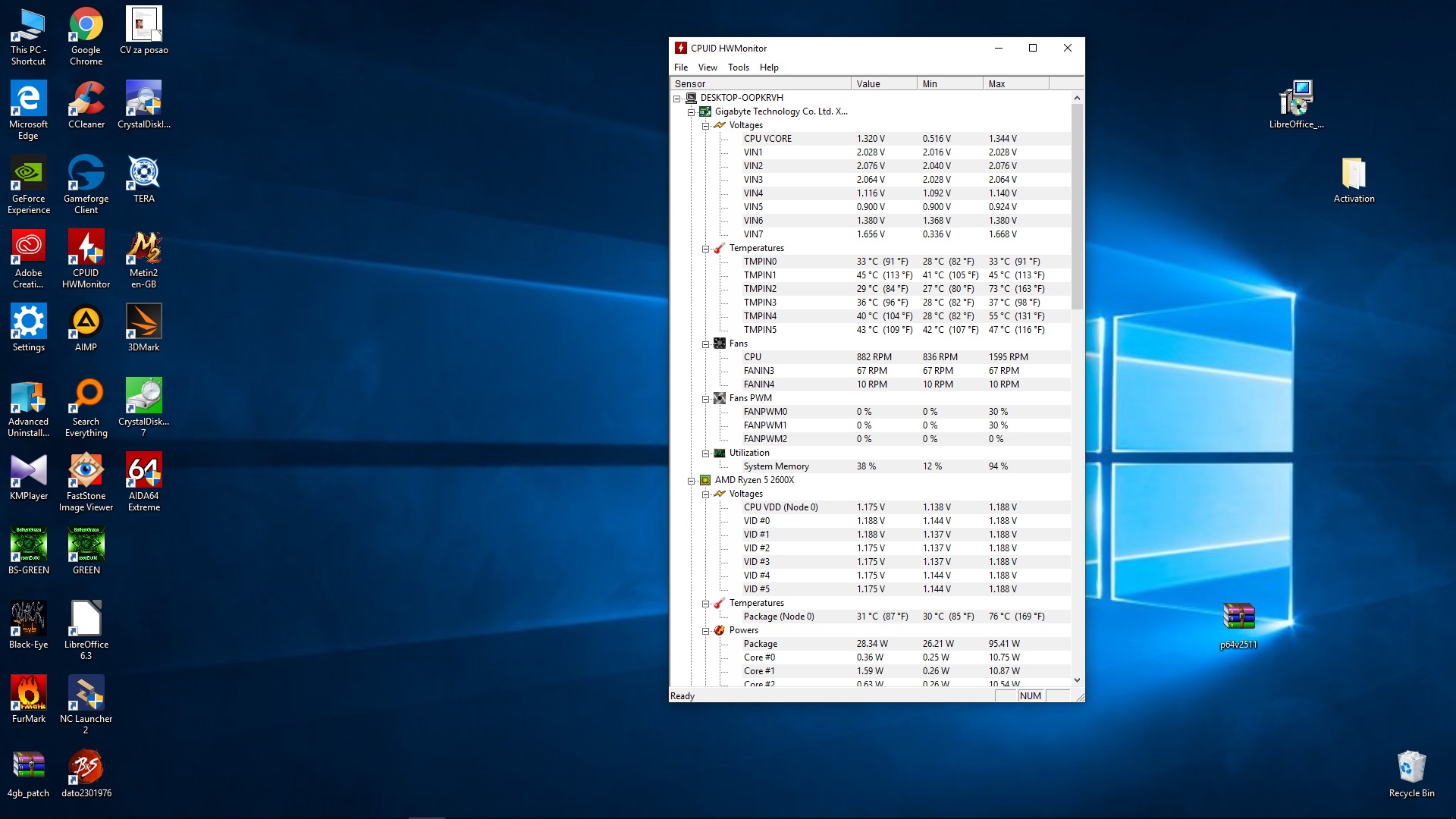Select the 4gb_patch archive icon
Screen dimensions: 1456x819
coord(28,773)
